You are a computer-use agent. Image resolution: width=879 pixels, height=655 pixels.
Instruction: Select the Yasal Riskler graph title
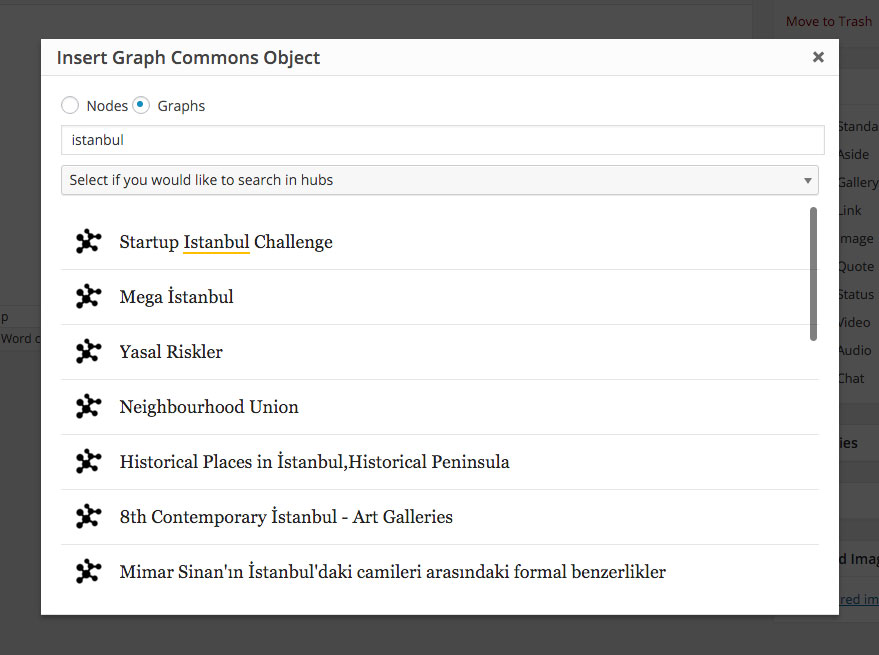(171, 352)
